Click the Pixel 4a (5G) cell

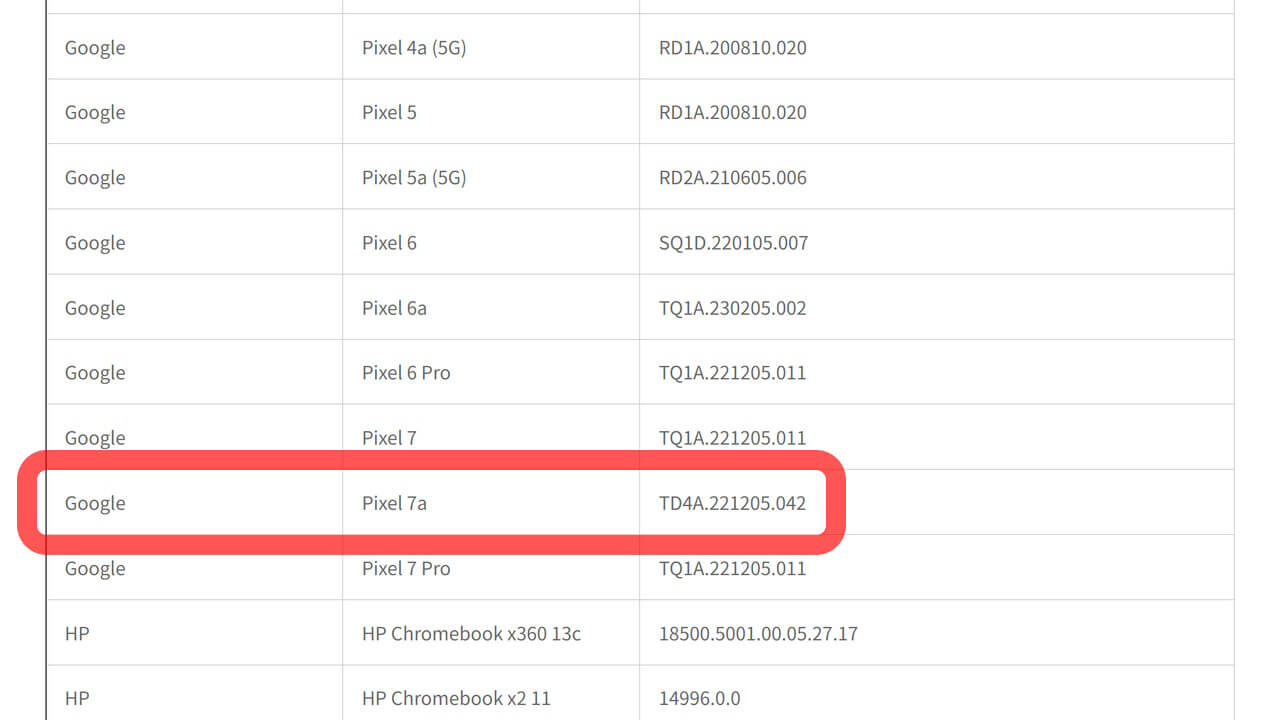414,48
